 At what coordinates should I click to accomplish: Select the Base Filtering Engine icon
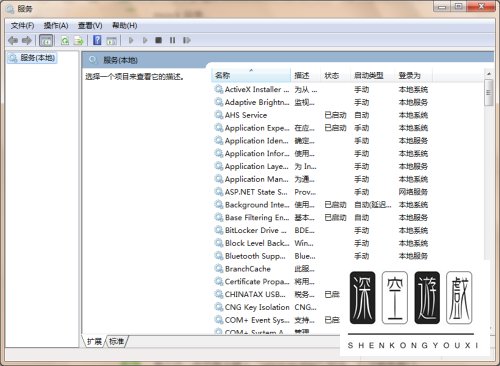[219, 217]
